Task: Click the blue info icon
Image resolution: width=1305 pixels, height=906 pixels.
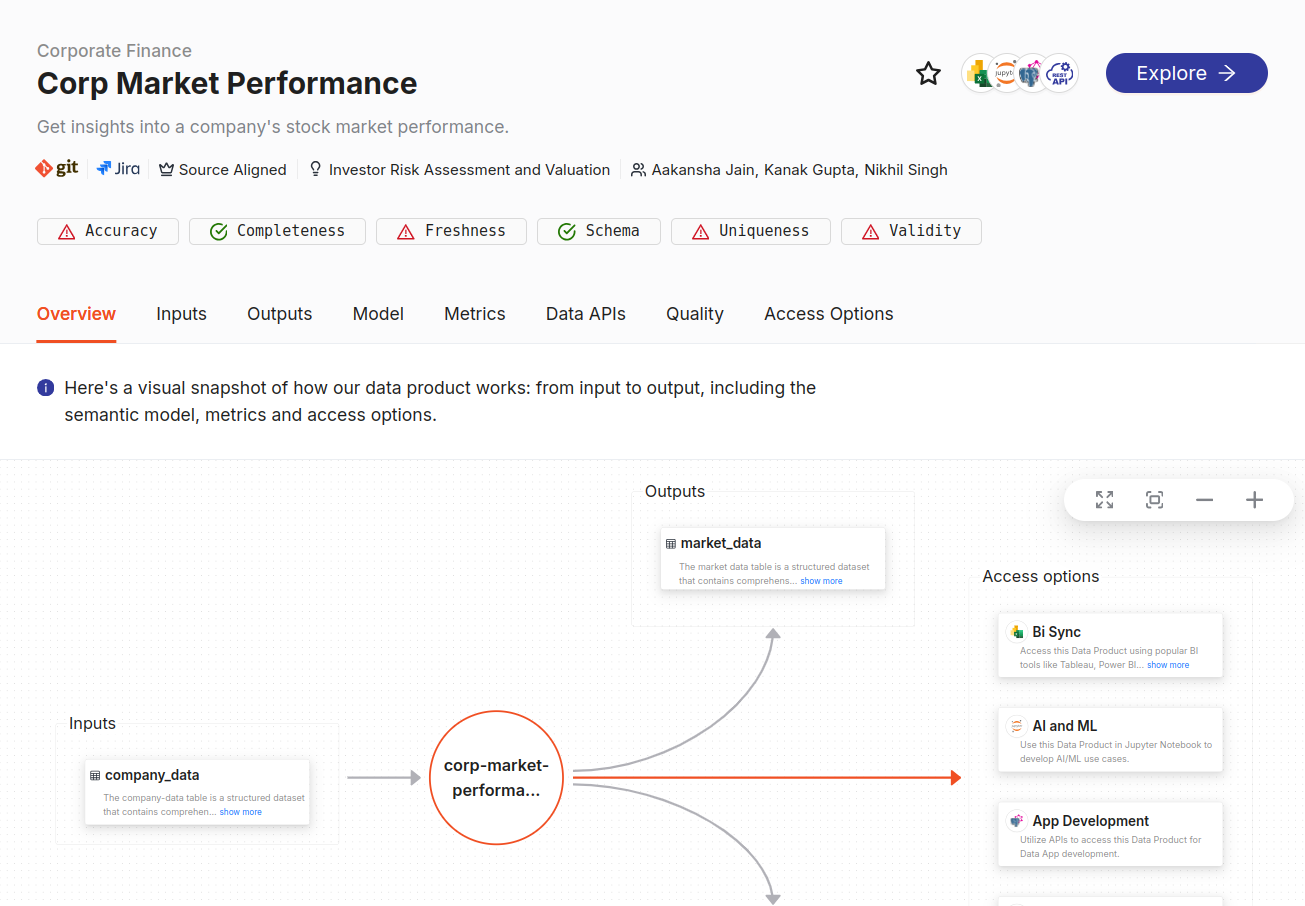Action: (45, 388)
